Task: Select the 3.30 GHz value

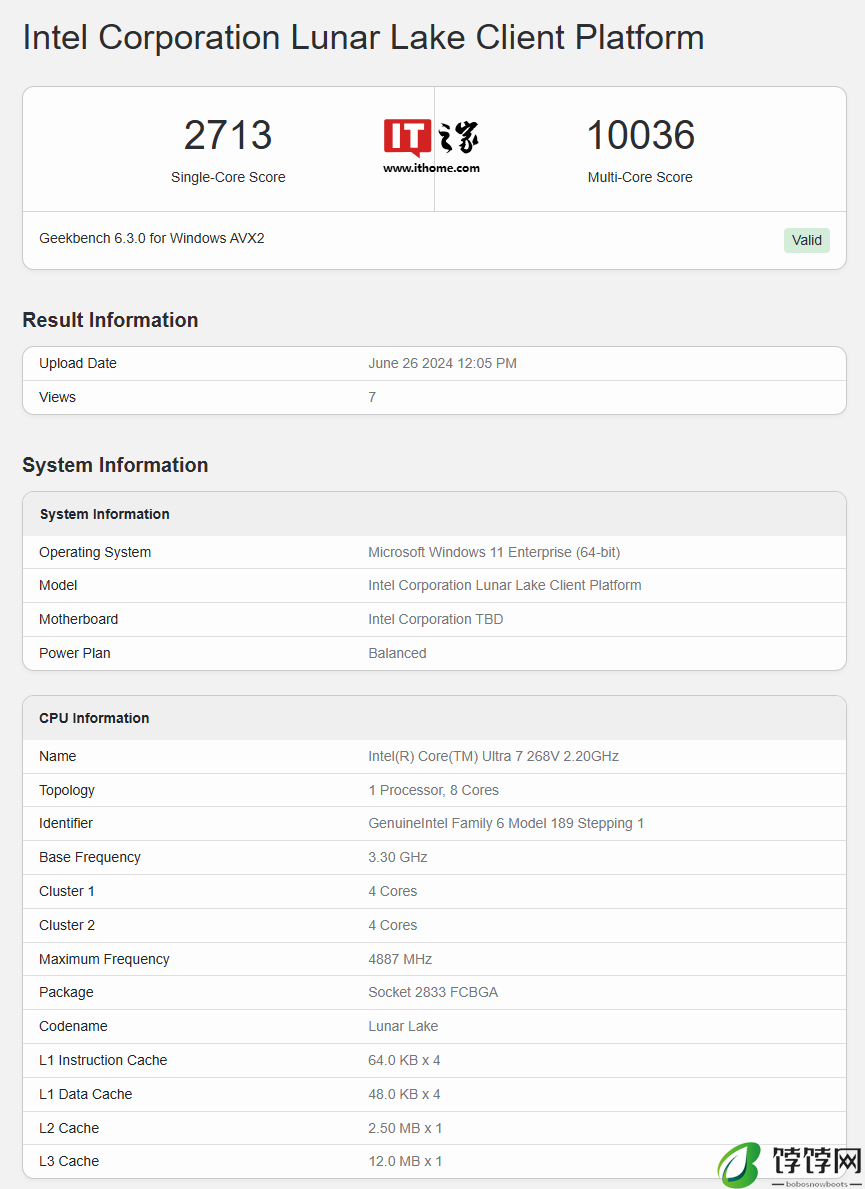Action: coord(397,858)
